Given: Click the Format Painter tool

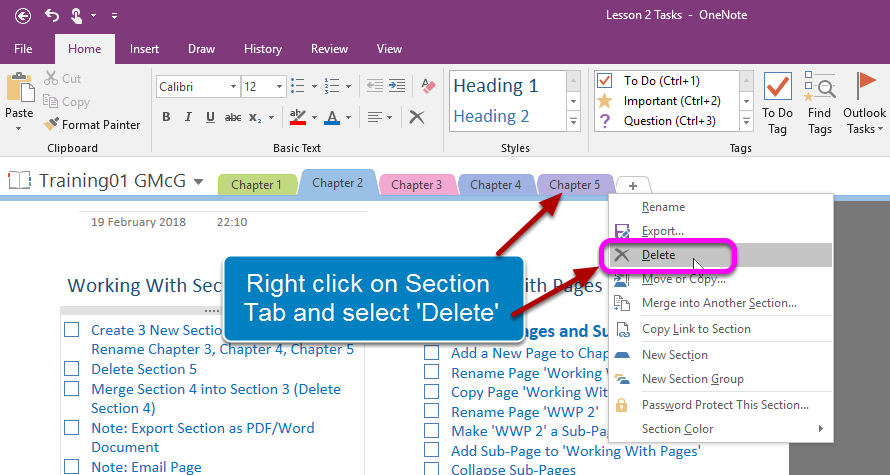Looking at the screenshot, I should pyautogui.click(x=92, y=125).
